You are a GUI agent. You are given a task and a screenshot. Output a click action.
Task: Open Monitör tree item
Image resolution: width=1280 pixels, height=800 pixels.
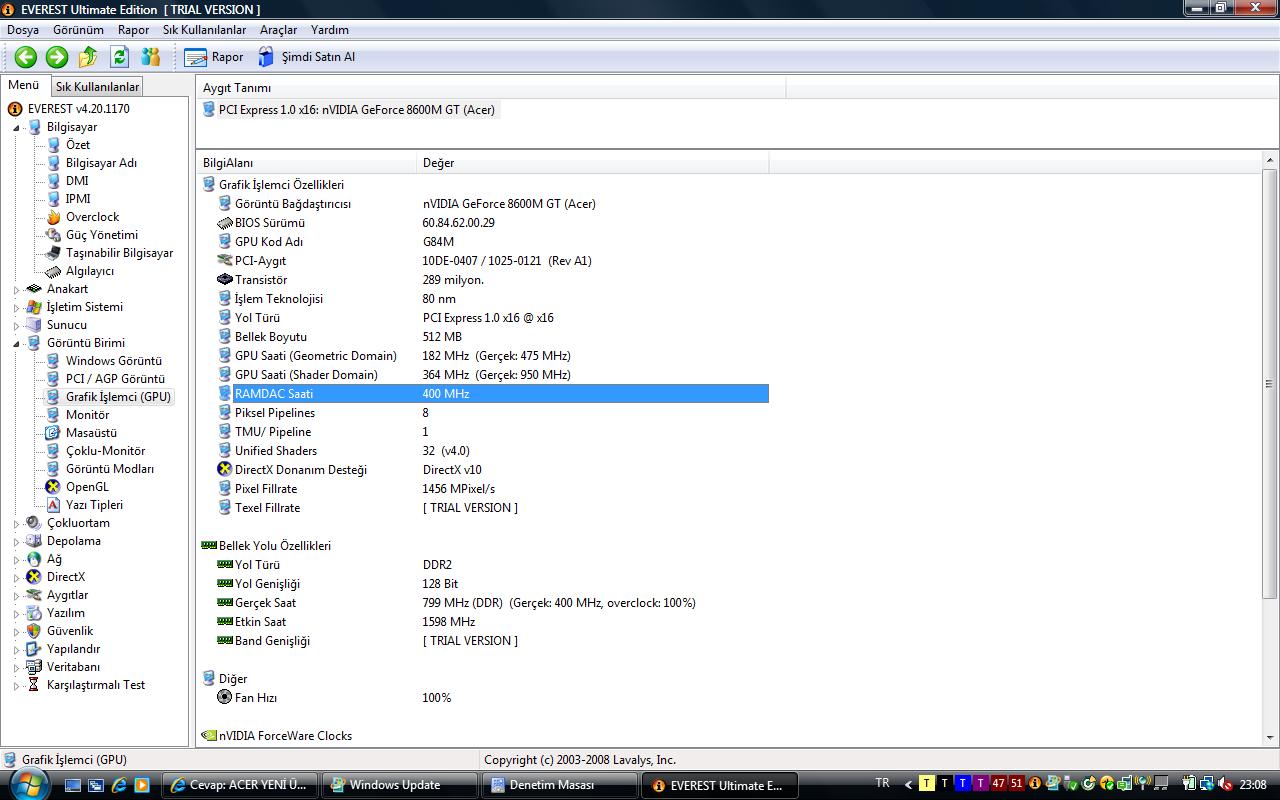[x=88, y=415]
